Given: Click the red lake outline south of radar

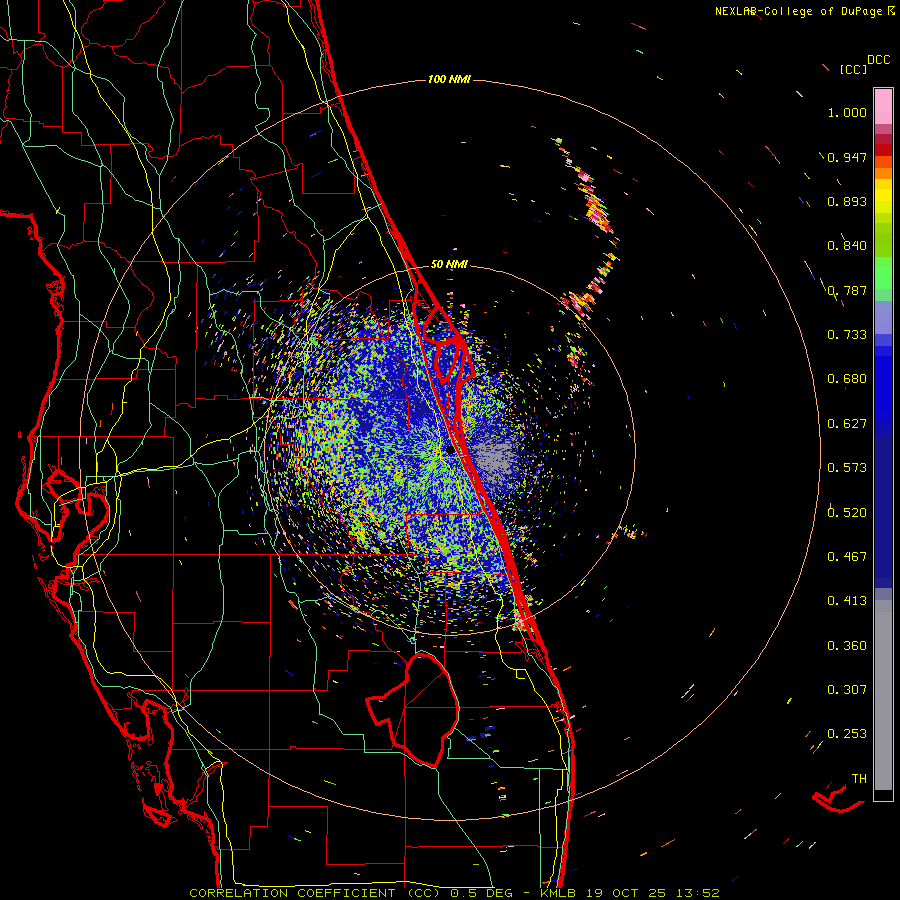Looking at the screenshot, I should (x=413, y=709).
